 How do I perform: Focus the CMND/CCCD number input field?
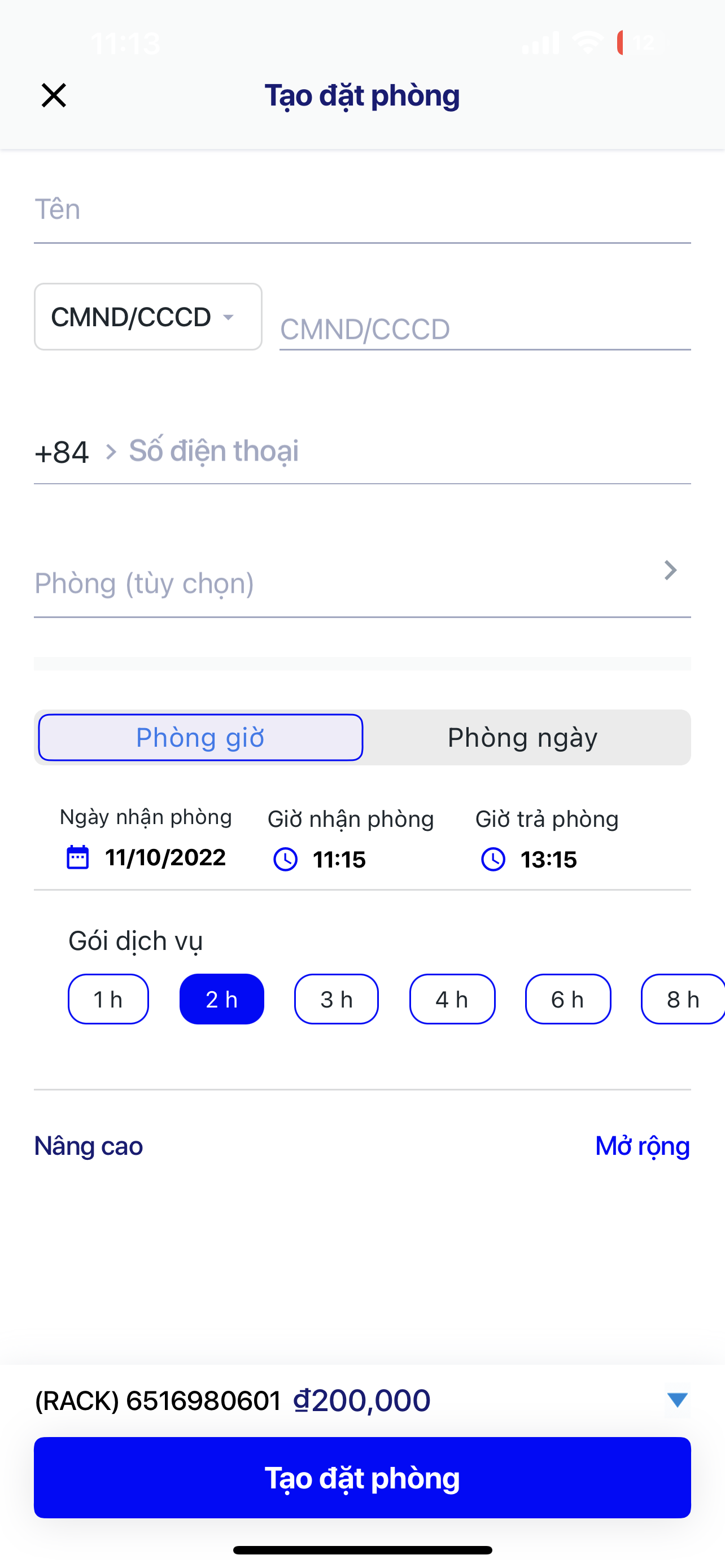484,329
